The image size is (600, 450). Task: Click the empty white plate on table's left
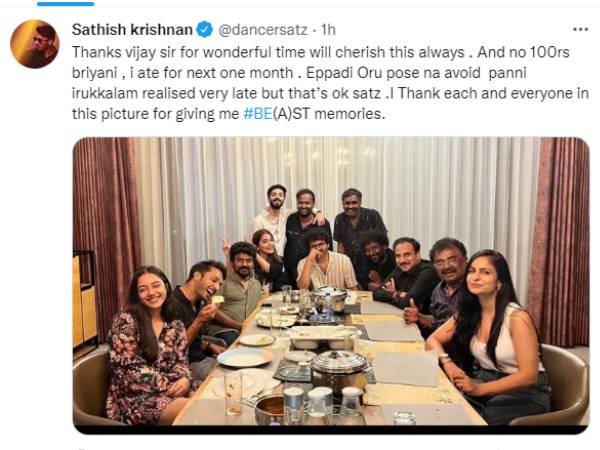(x=241, y=357)
